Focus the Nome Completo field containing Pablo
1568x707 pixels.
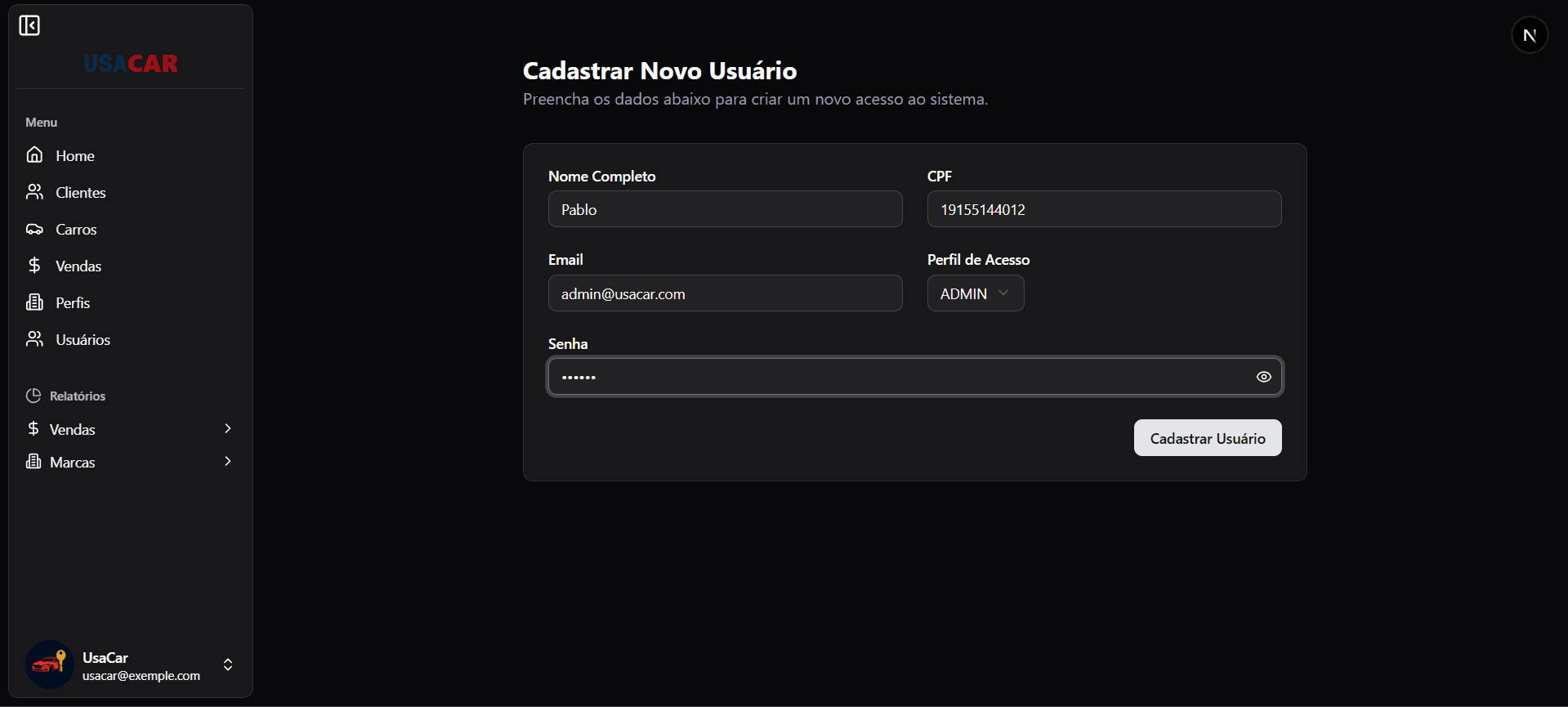pos(725,209)
